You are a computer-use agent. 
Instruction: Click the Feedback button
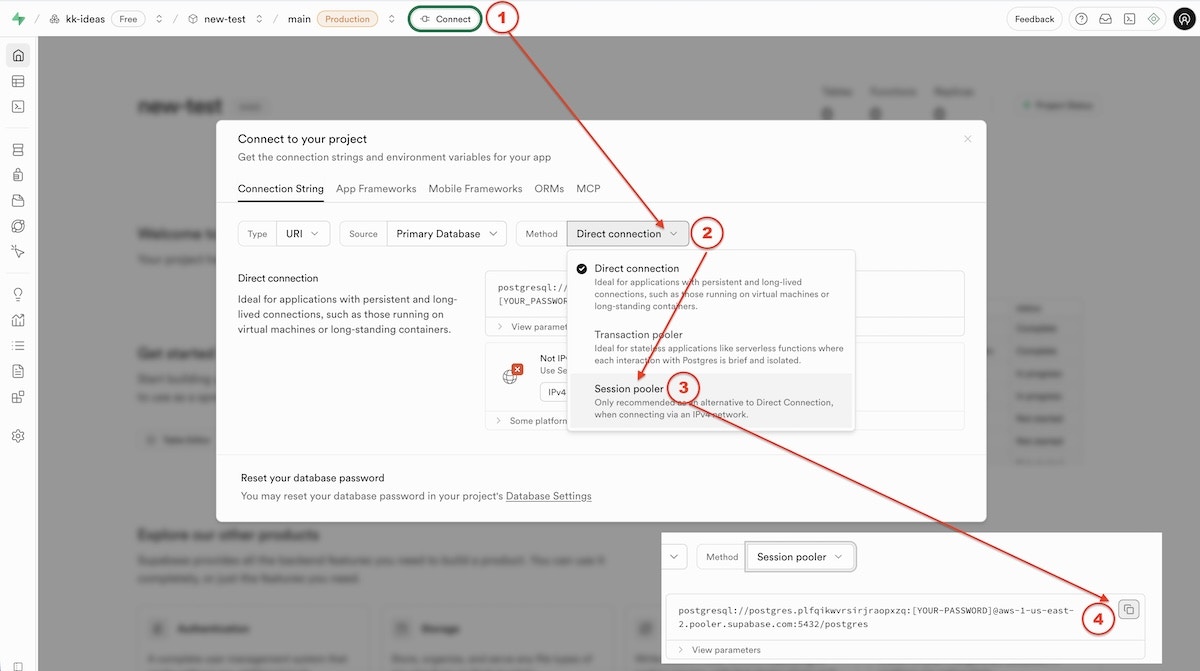point(1034,19)
